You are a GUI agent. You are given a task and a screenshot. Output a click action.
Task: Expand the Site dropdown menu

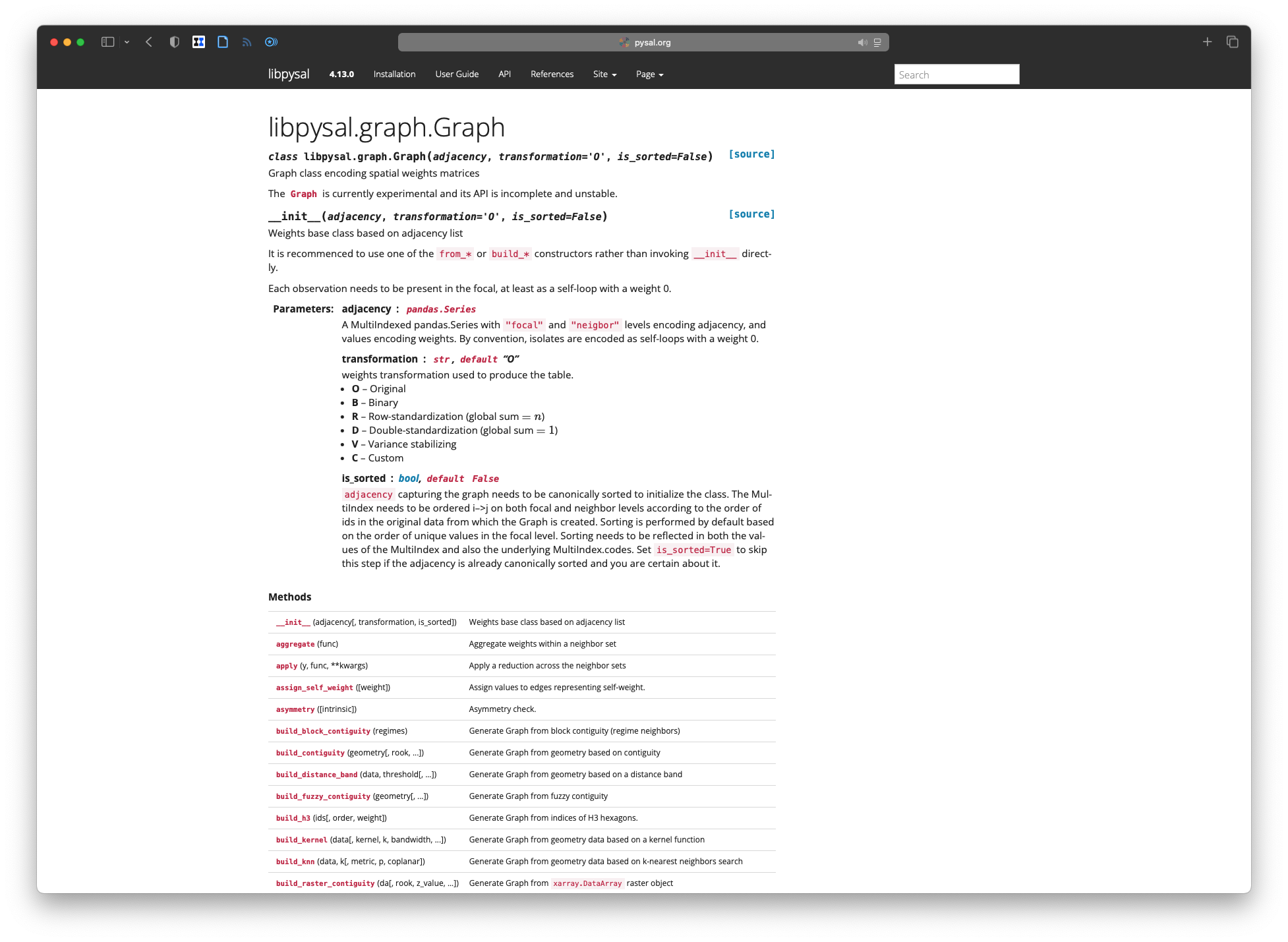[604, 74]
